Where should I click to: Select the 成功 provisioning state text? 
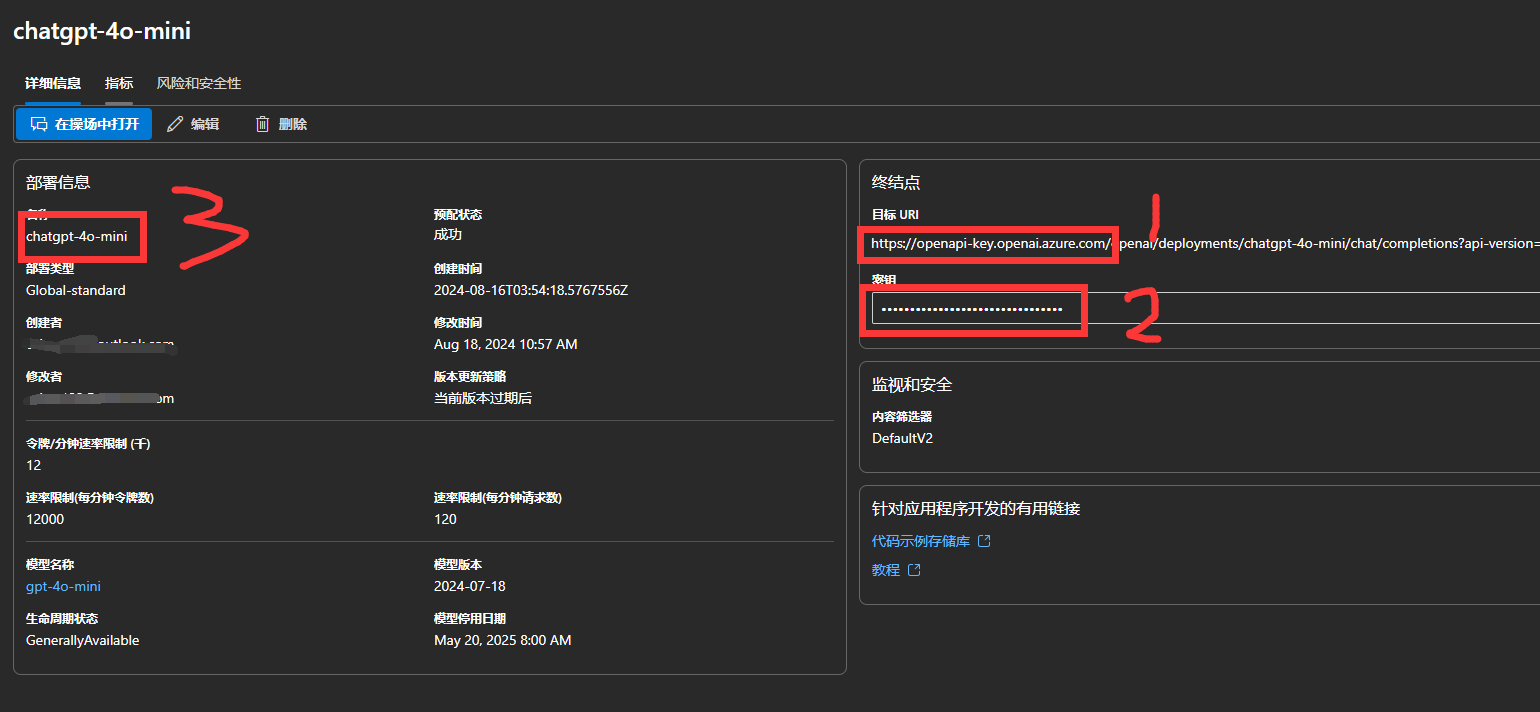tap(448, 235)
